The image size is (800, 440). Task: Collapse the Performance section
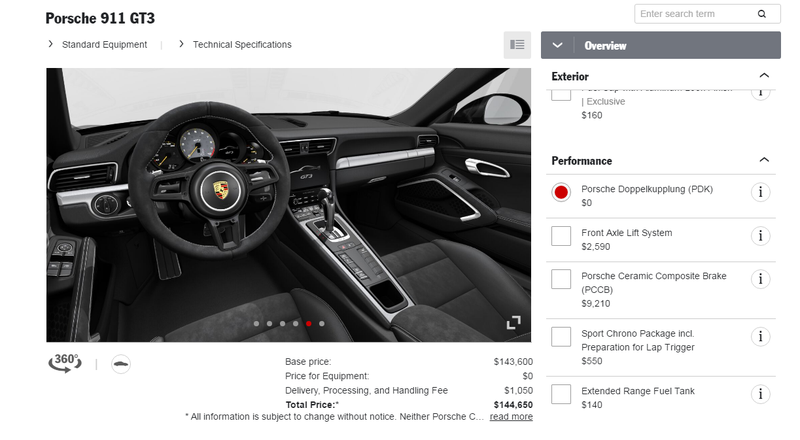point(764,160)
